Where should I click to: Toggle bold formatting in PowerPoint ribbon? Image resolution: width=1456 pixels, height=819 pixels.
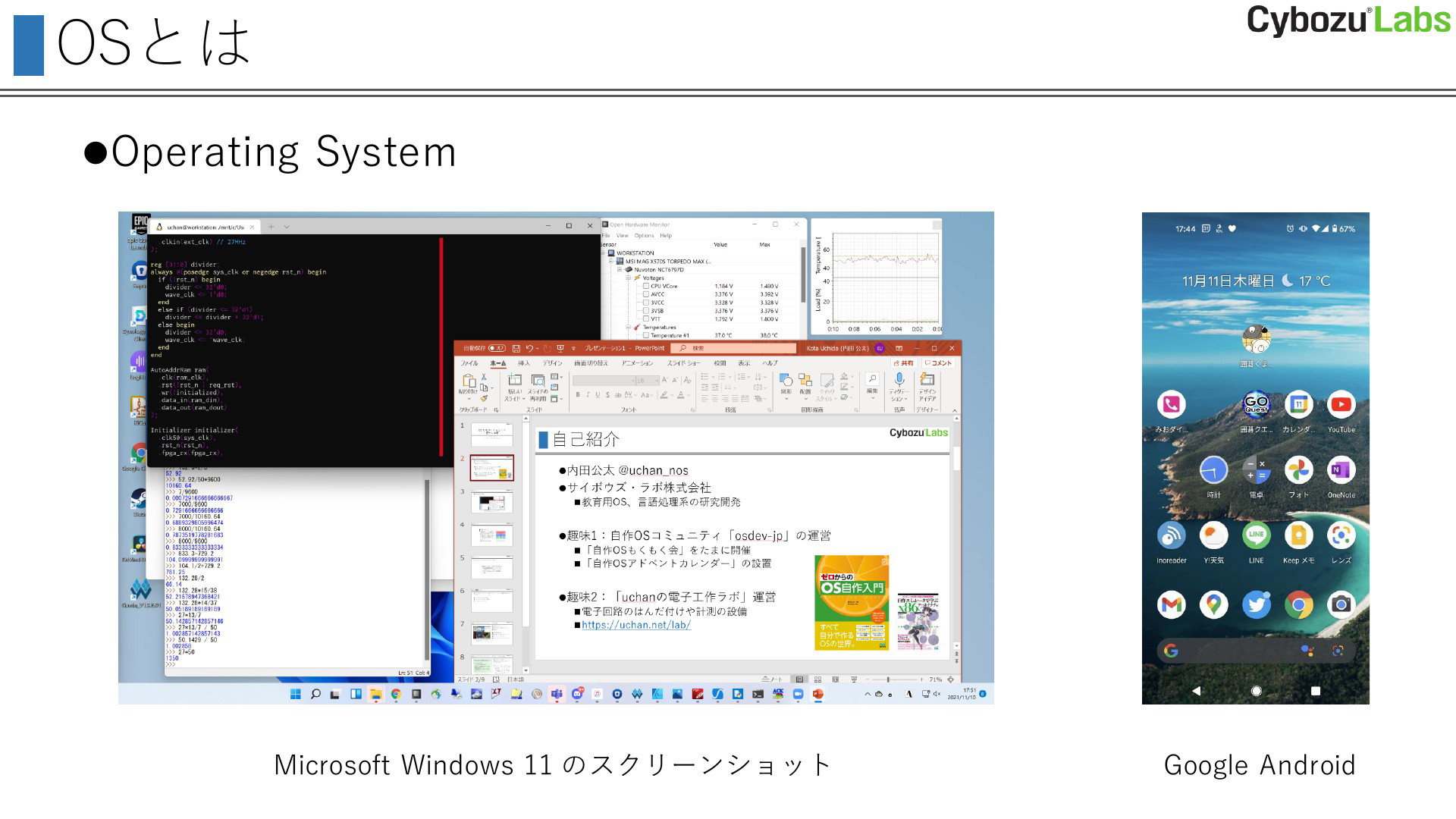point(578,395)
